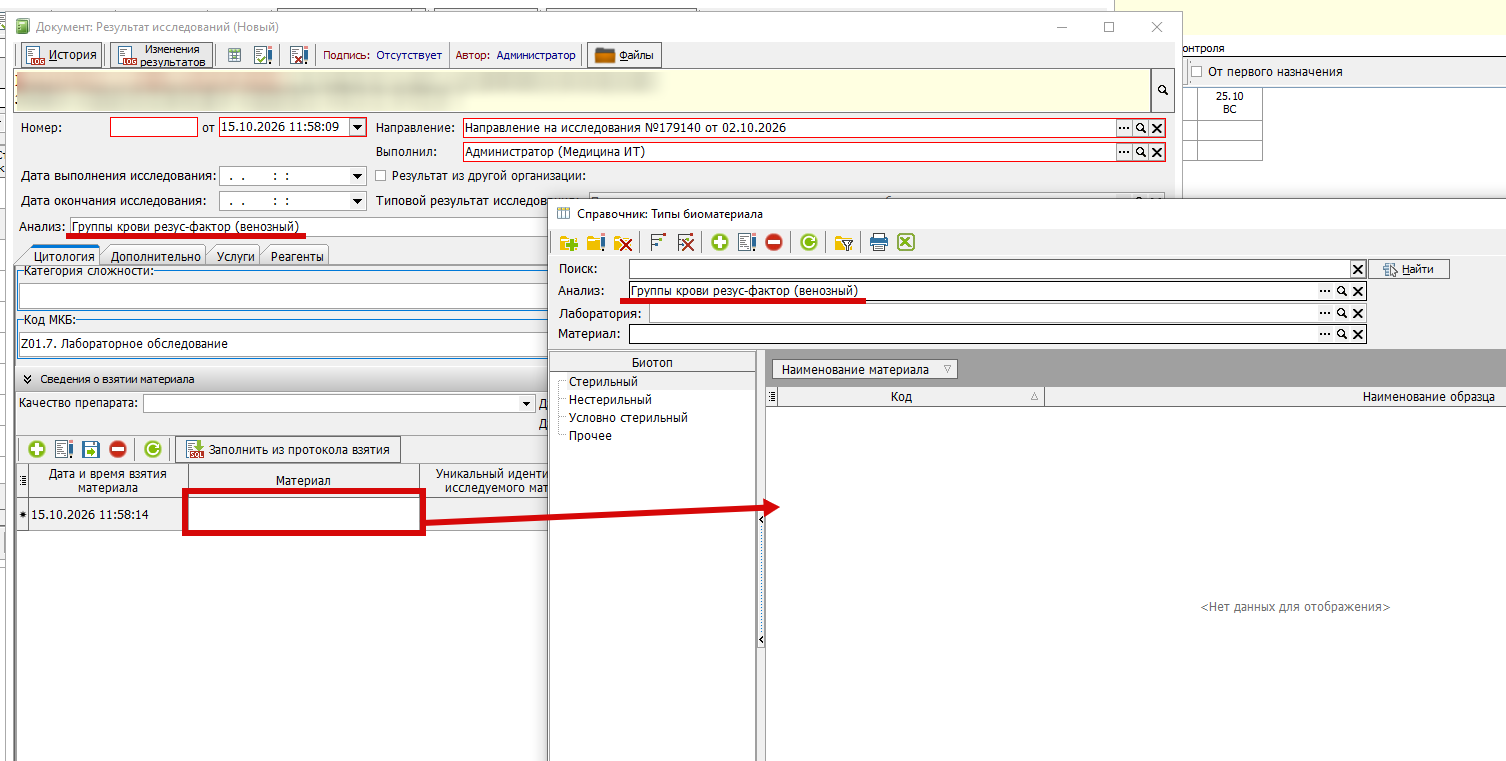Edit the material sampling row icon

click(64, 450)
